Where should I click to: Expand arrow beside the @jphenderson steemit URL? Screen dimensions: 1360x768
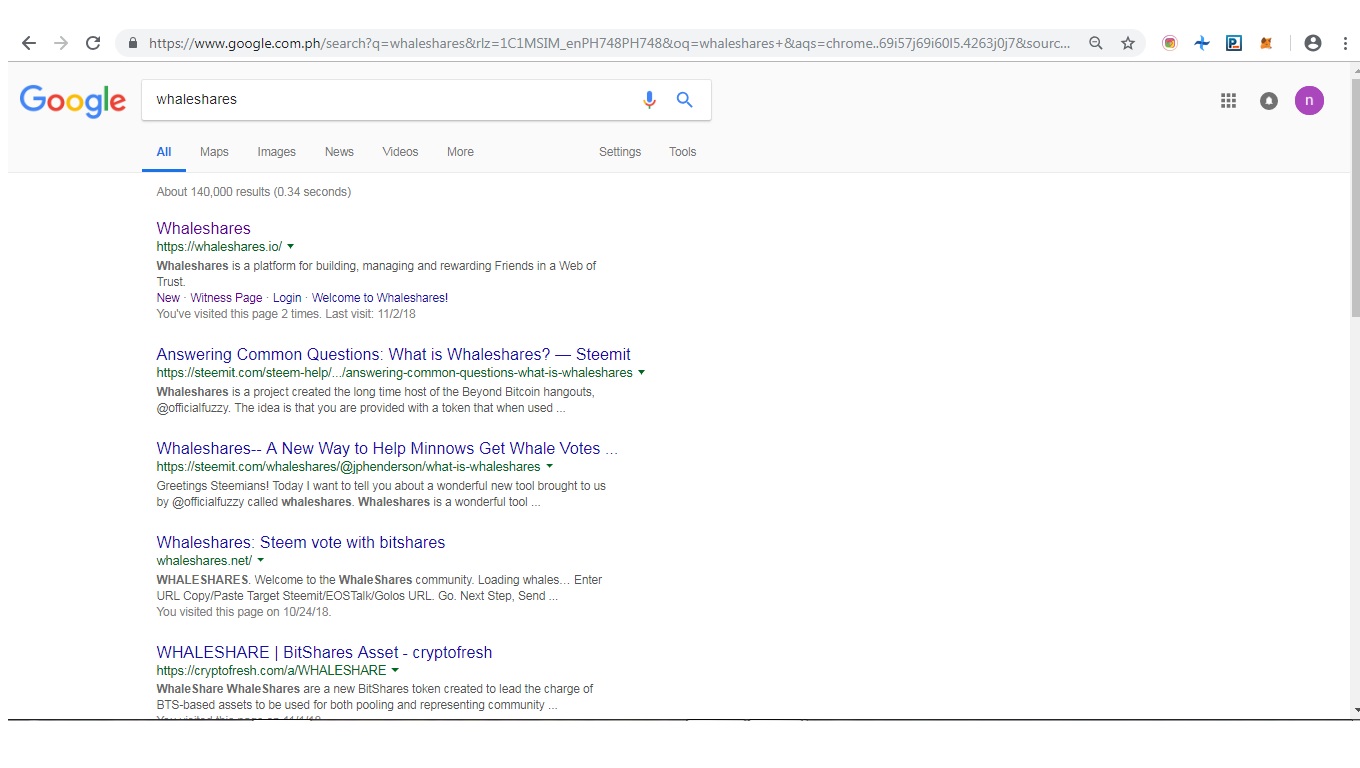point(549,466)
